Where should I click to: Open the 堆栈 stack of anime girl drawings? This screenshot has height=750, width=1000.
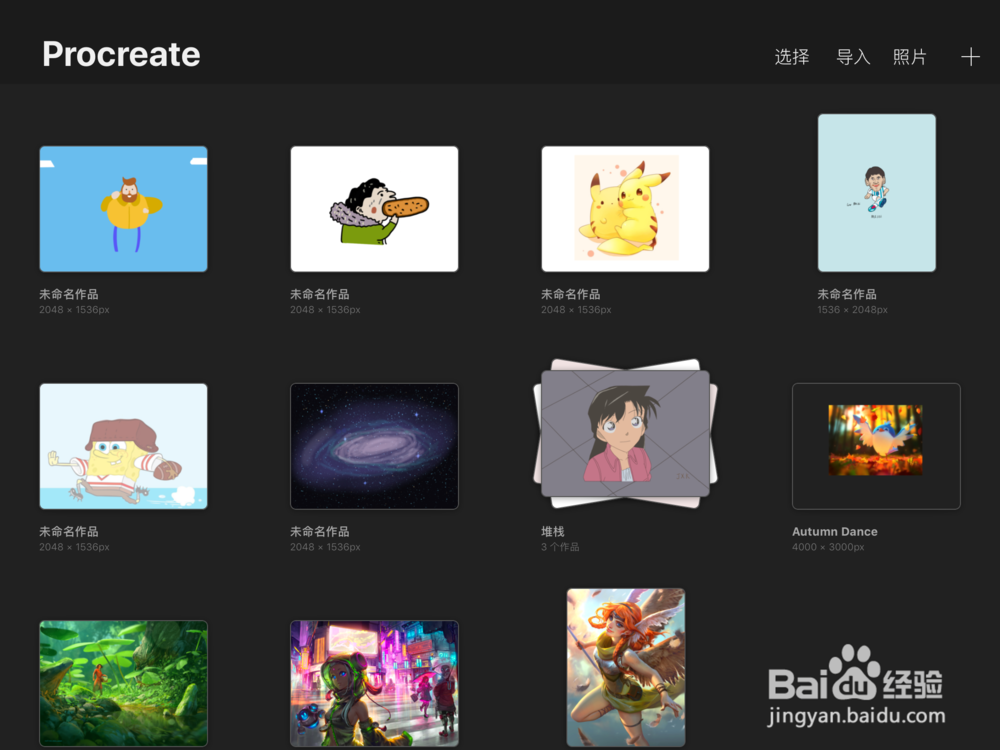pyautogui.click(x=626, y=434)
